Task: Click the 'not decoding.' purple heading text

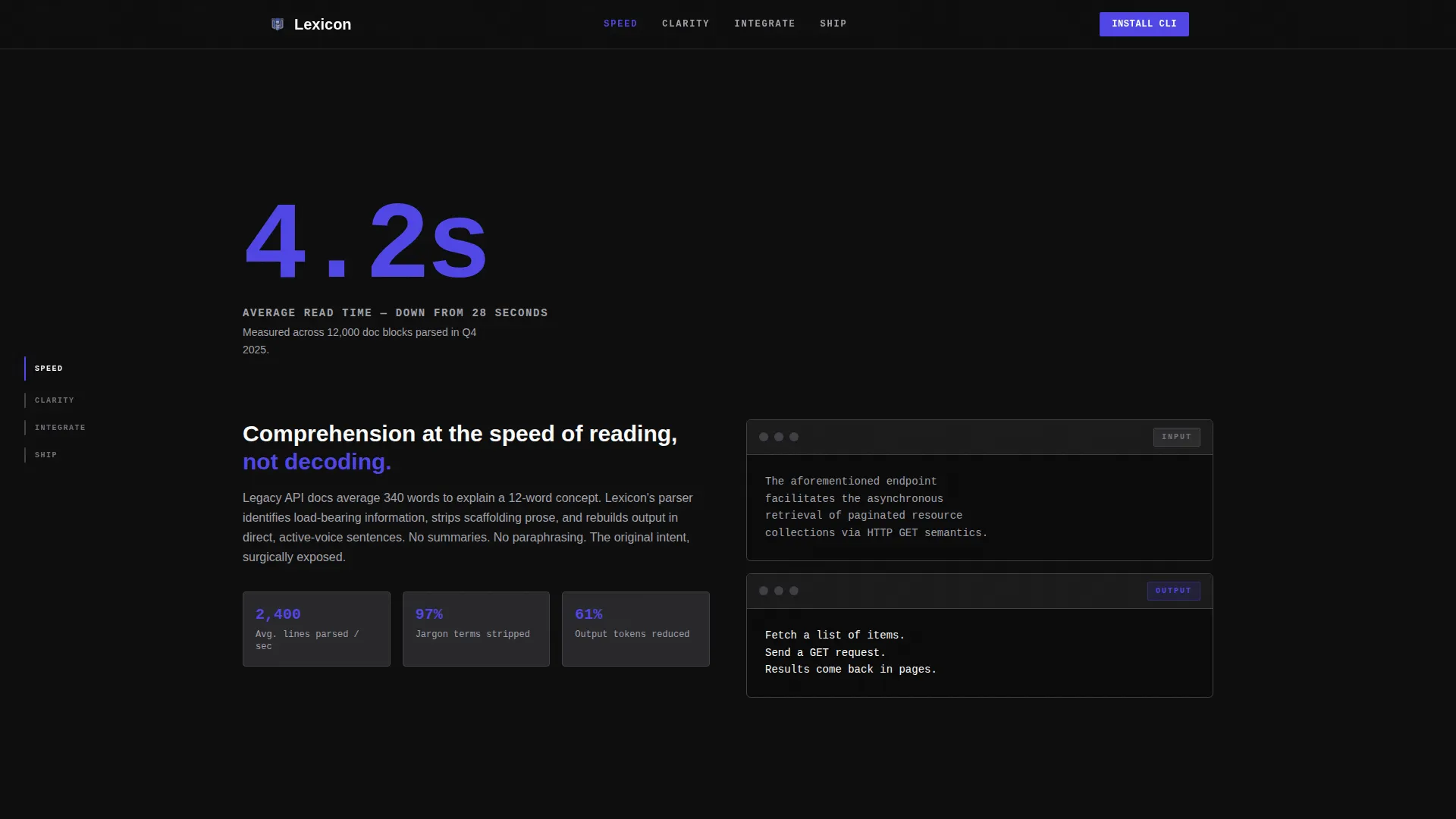Action: tap(317, 462)
